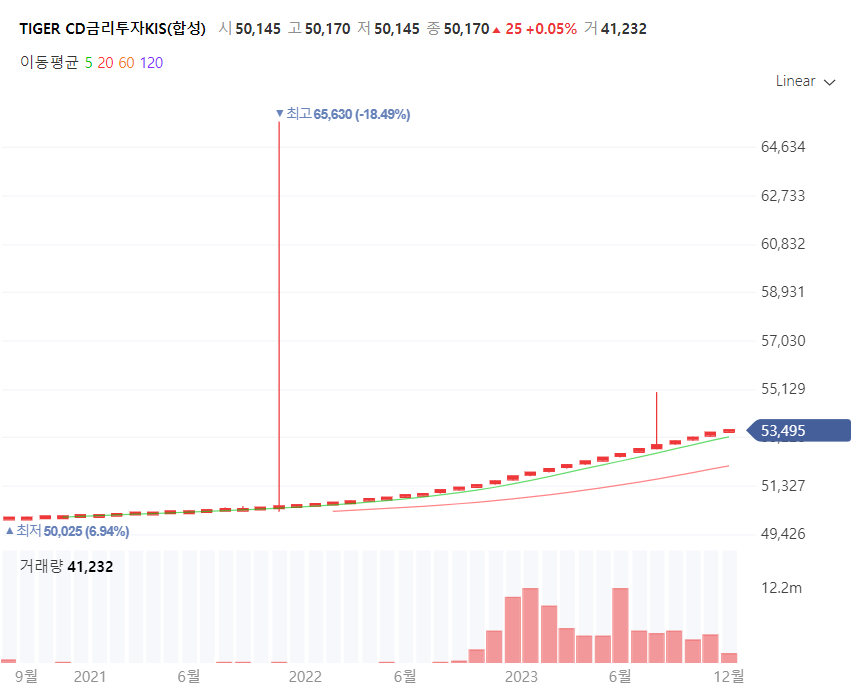Click the TIGER CD금리투자KIS(합성) title
This screenshot has height=695, width=857.
pos(113,28)
